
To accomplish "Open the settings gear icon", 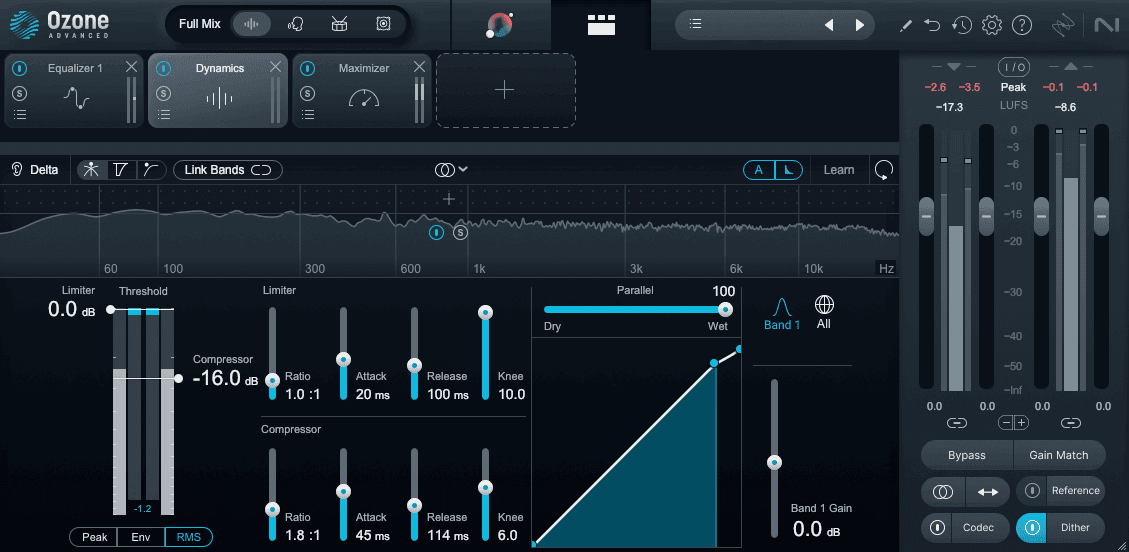I will tap(991, 25).
